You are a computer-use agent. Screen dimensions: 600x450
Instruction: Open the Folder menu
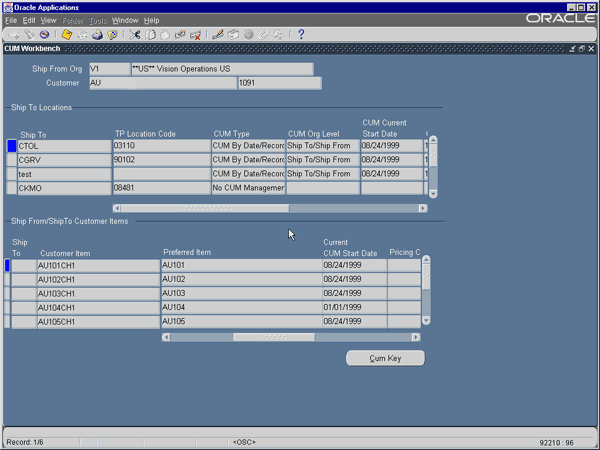[73, 20]
